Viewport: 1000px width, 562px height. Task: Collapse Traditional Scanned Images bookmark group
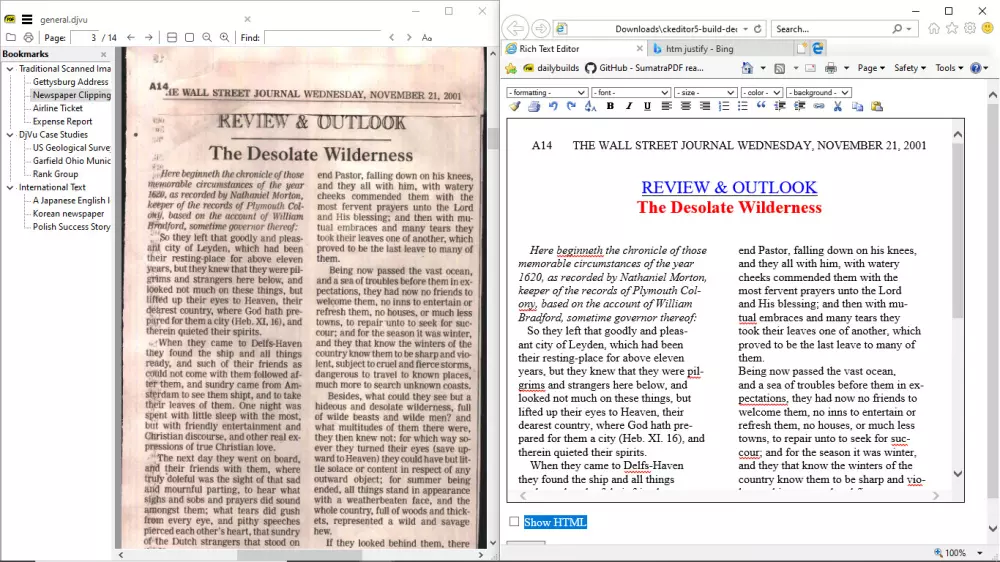click(10, 69)
